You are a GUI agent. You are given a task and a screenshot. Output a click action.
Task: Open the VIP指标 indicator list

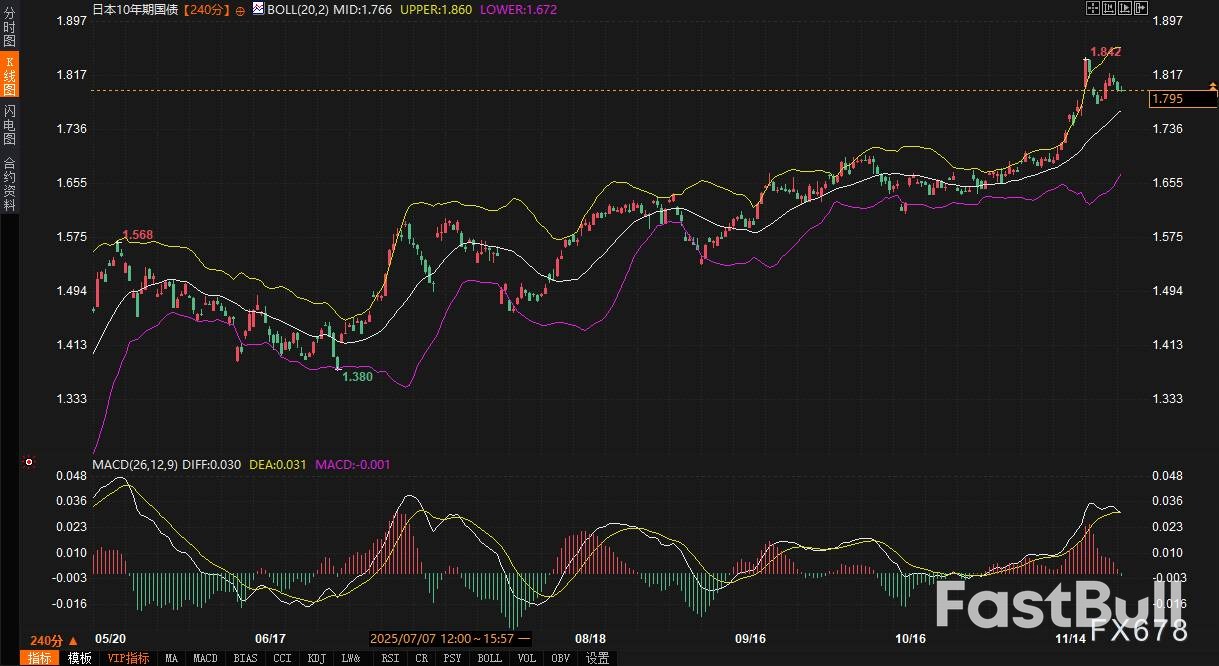[x=128, y=658]
